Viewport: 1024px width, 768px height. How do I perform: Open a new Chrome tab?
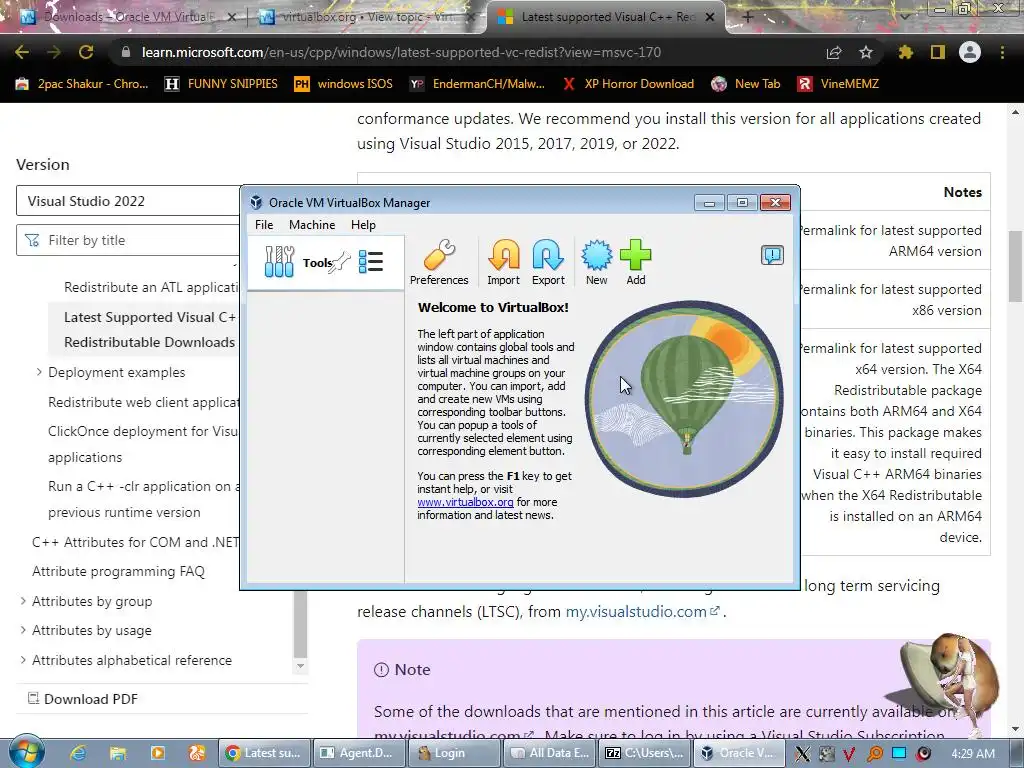coord(747,18)
